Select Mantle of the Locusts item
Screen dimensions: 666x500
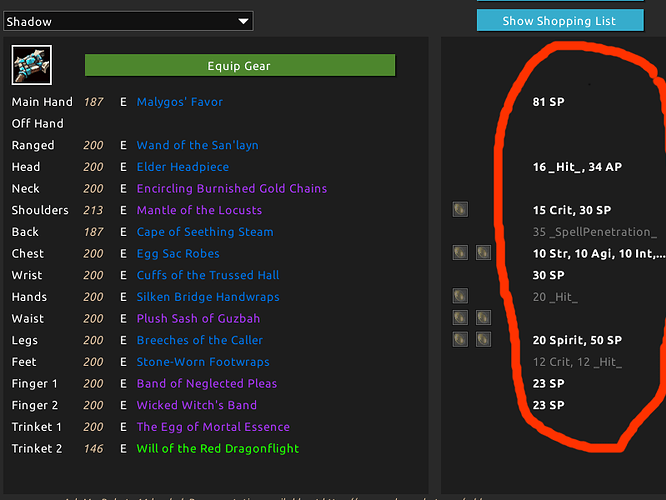[x=199, y=210]
